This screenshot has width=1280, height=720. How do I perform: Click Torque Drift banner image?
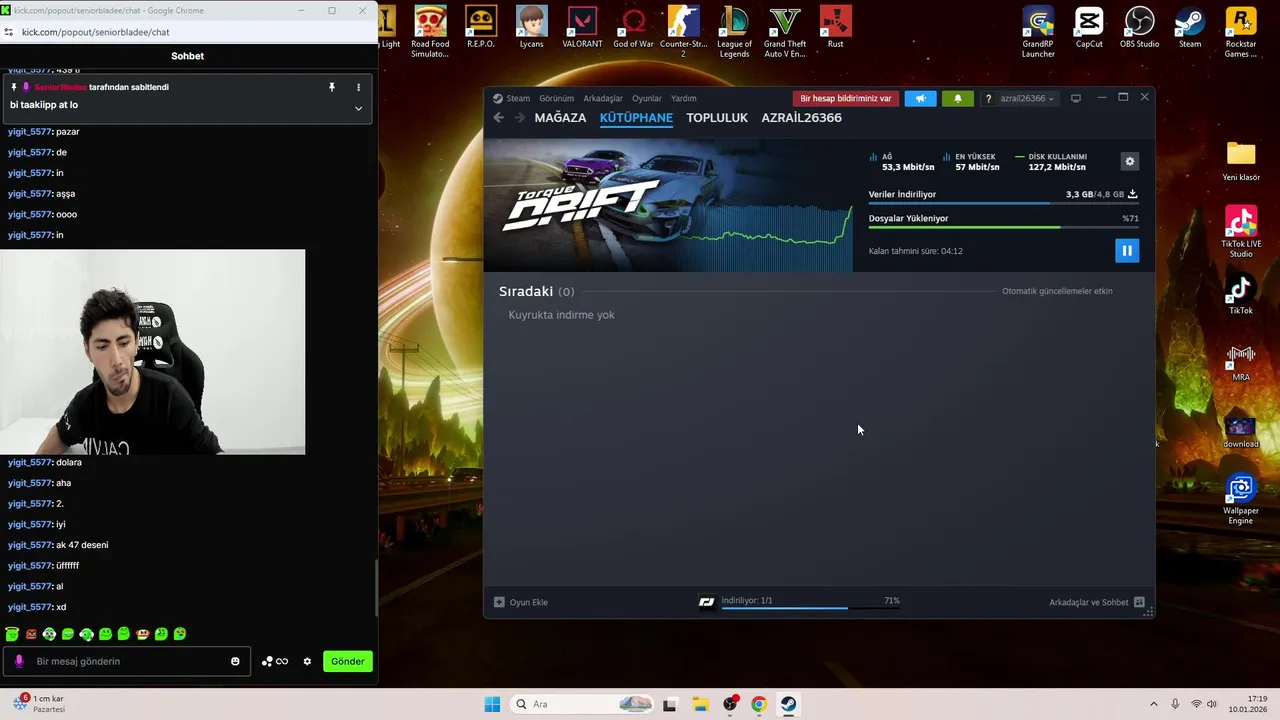pyautogui.click(x=668, y=205)
